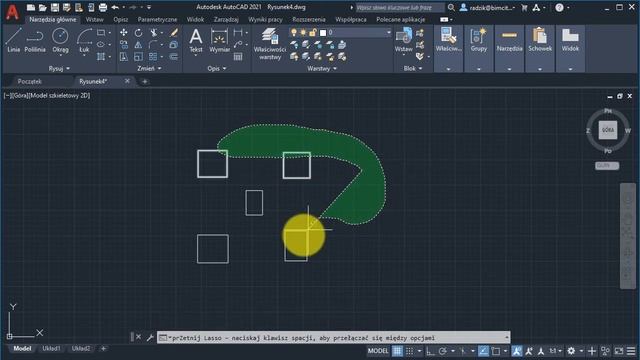Toggle object snap tracking in status bar
Image resolution: width=640 pixels, height=360 pixels.
pyautogui.click(x=483, y=351)
